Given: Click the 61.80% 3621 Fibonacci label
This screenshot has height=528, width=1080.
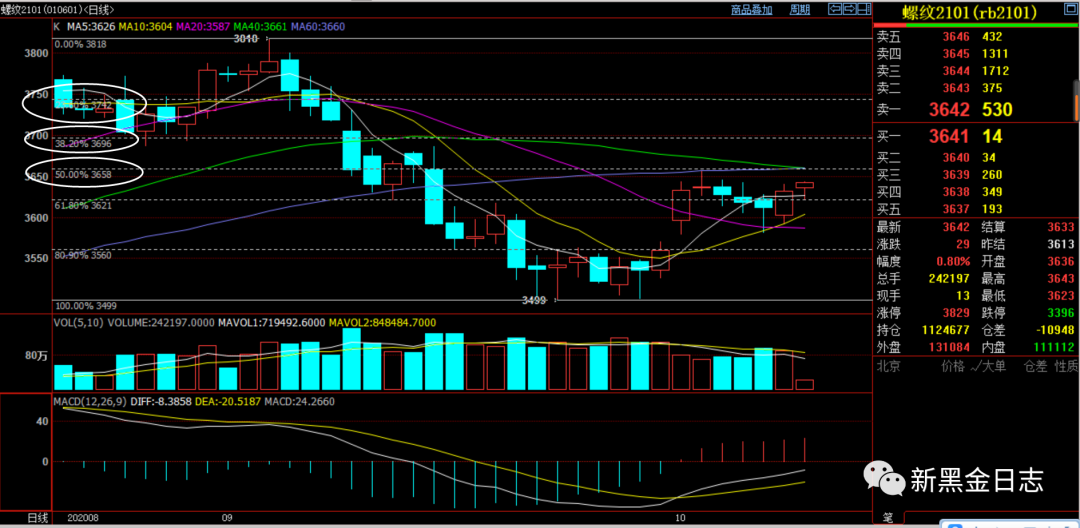Looking at the screenshot, I should 83,205.
